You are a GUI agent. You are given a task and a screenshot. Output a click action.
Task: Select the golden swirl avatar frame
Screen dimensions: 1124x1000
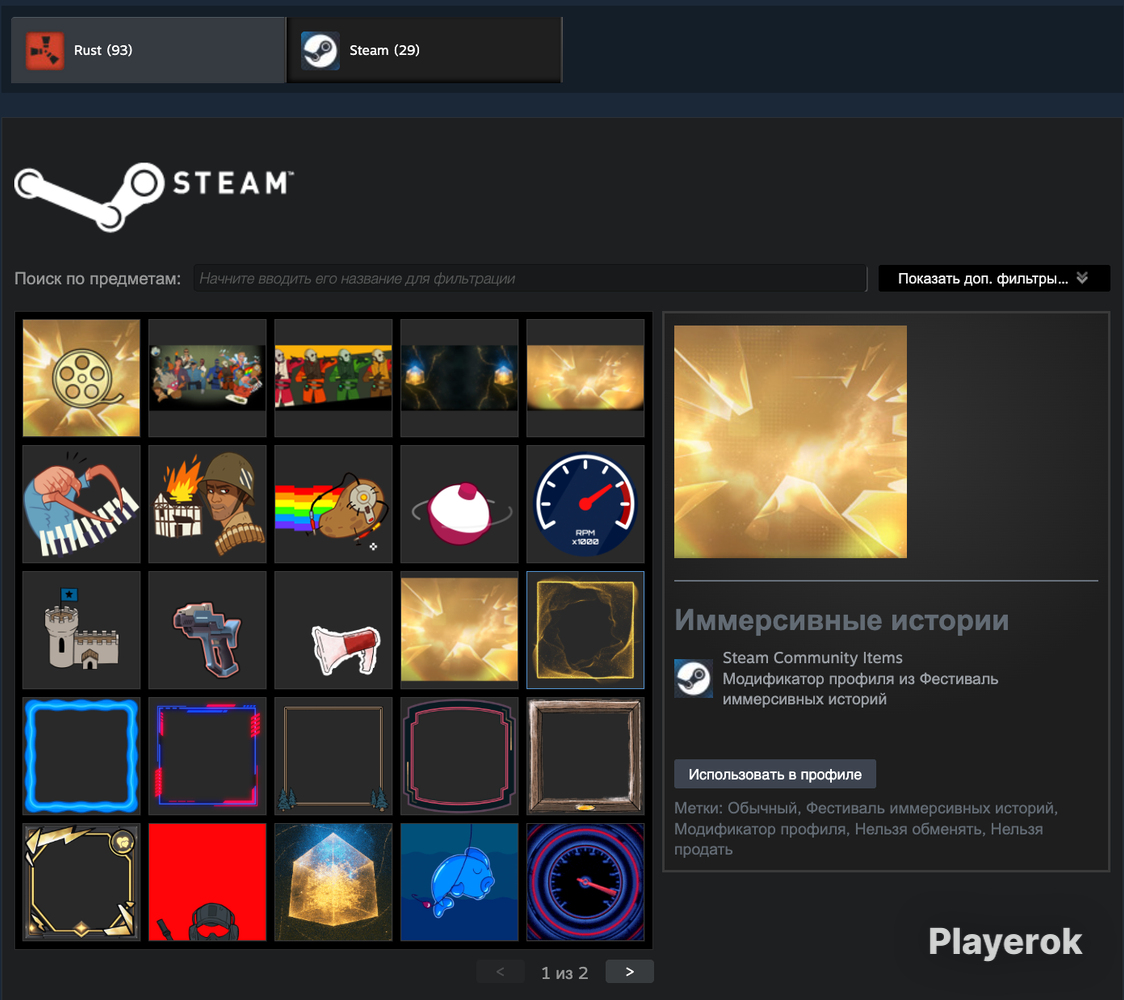585,630
